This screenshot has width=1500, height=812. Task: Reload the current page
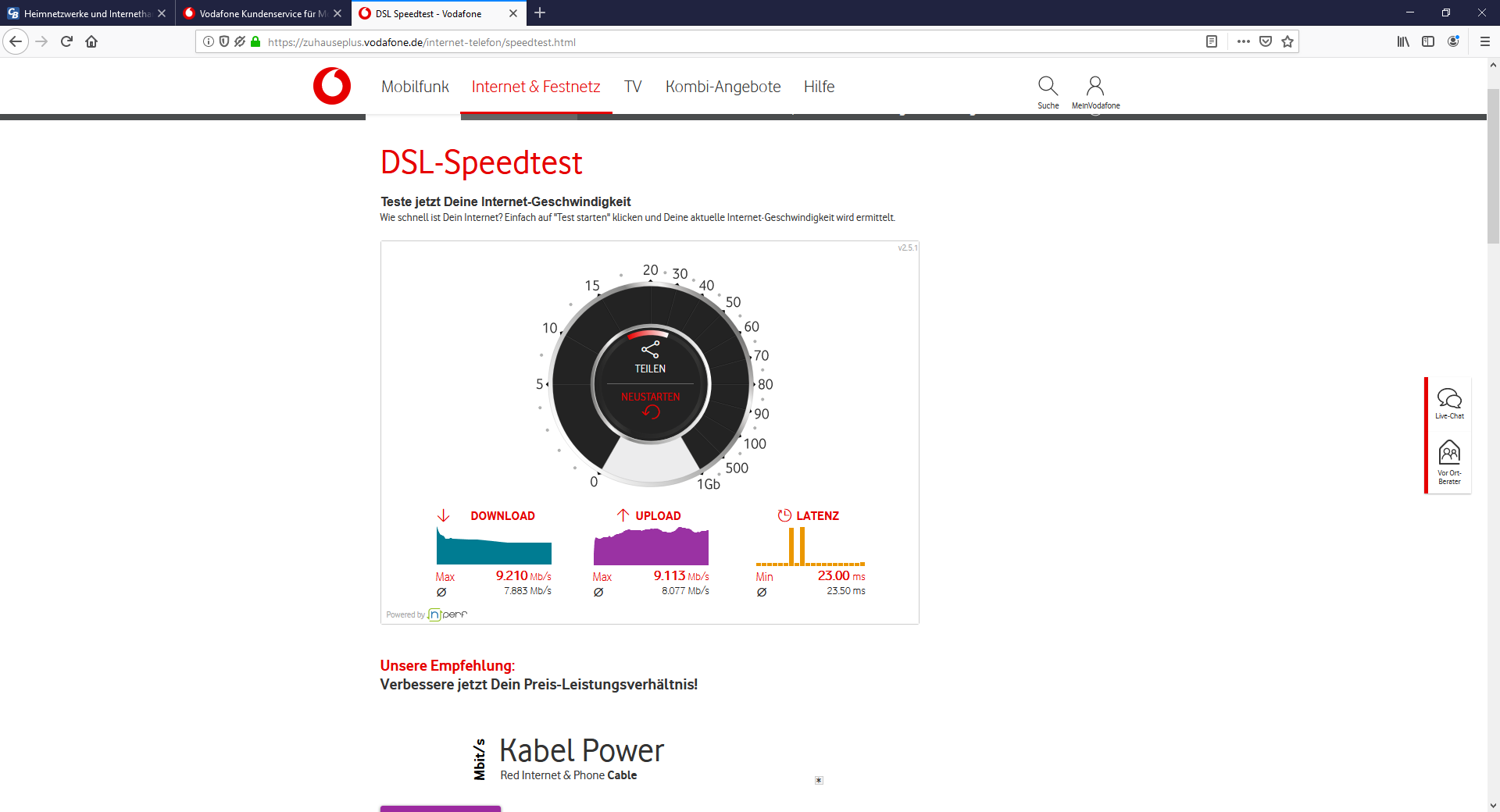tap(66, 41)
